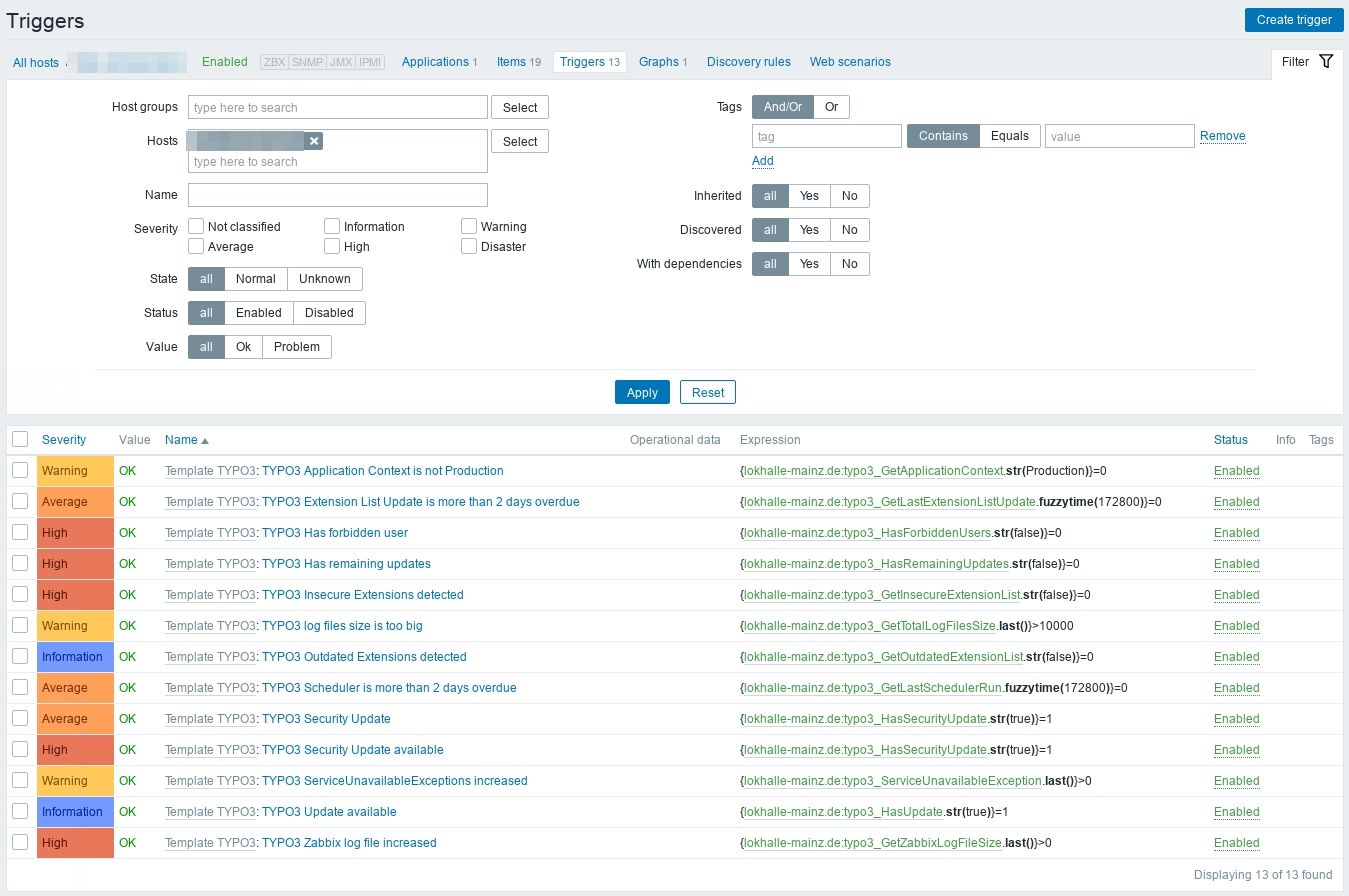Click the JMX availability indicator
Viewport: 1349px width, 896px height.
[x=340, y=62]
